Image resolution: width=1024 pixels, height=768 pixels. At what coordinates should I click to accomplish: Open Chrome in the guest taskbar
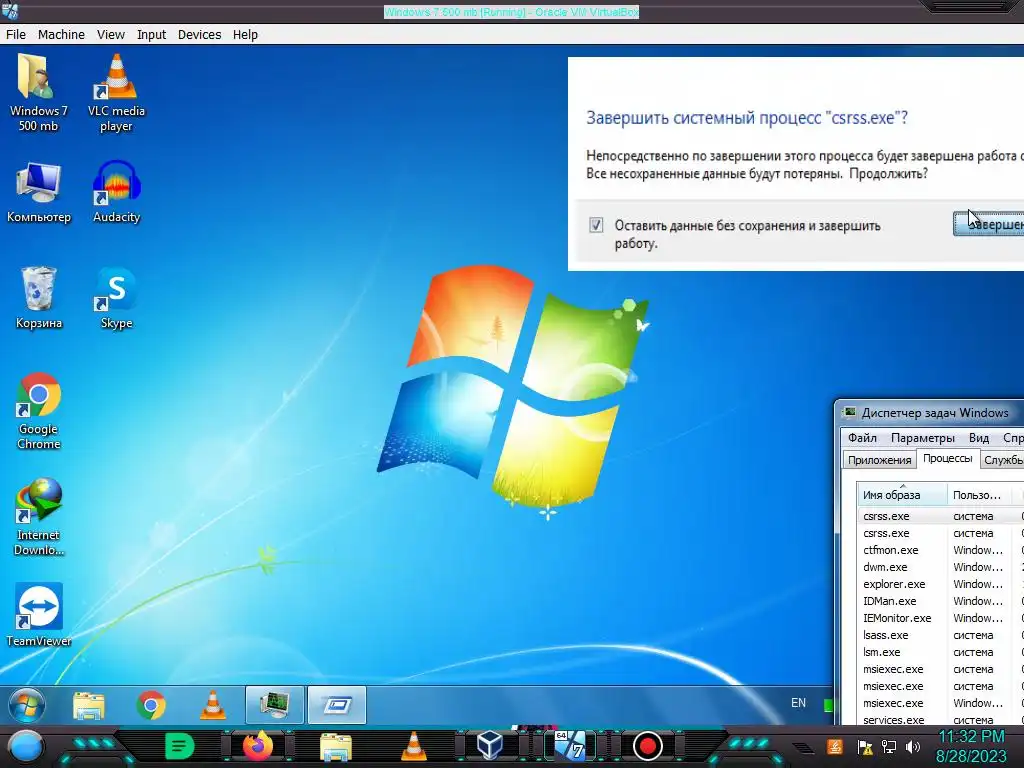[x=151, y=705]
